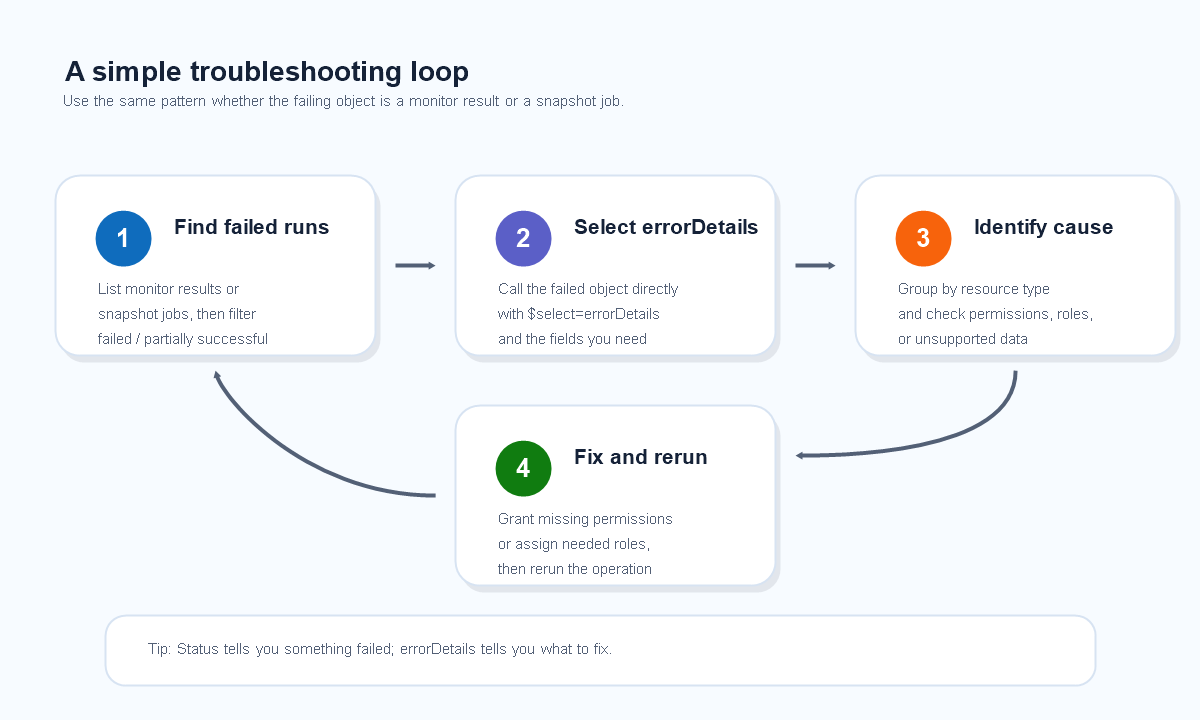This screenshot has width=1200, height=720.
Task: Click the arrow between steps 2 and 3
Action: [815, 265]
